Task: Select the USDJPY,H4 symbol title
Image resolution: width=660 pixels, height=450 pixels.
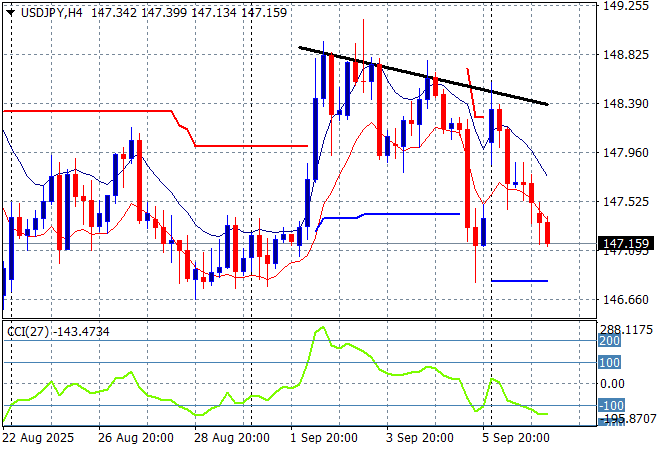Action: pyautogui.click(x=50, y=9)
